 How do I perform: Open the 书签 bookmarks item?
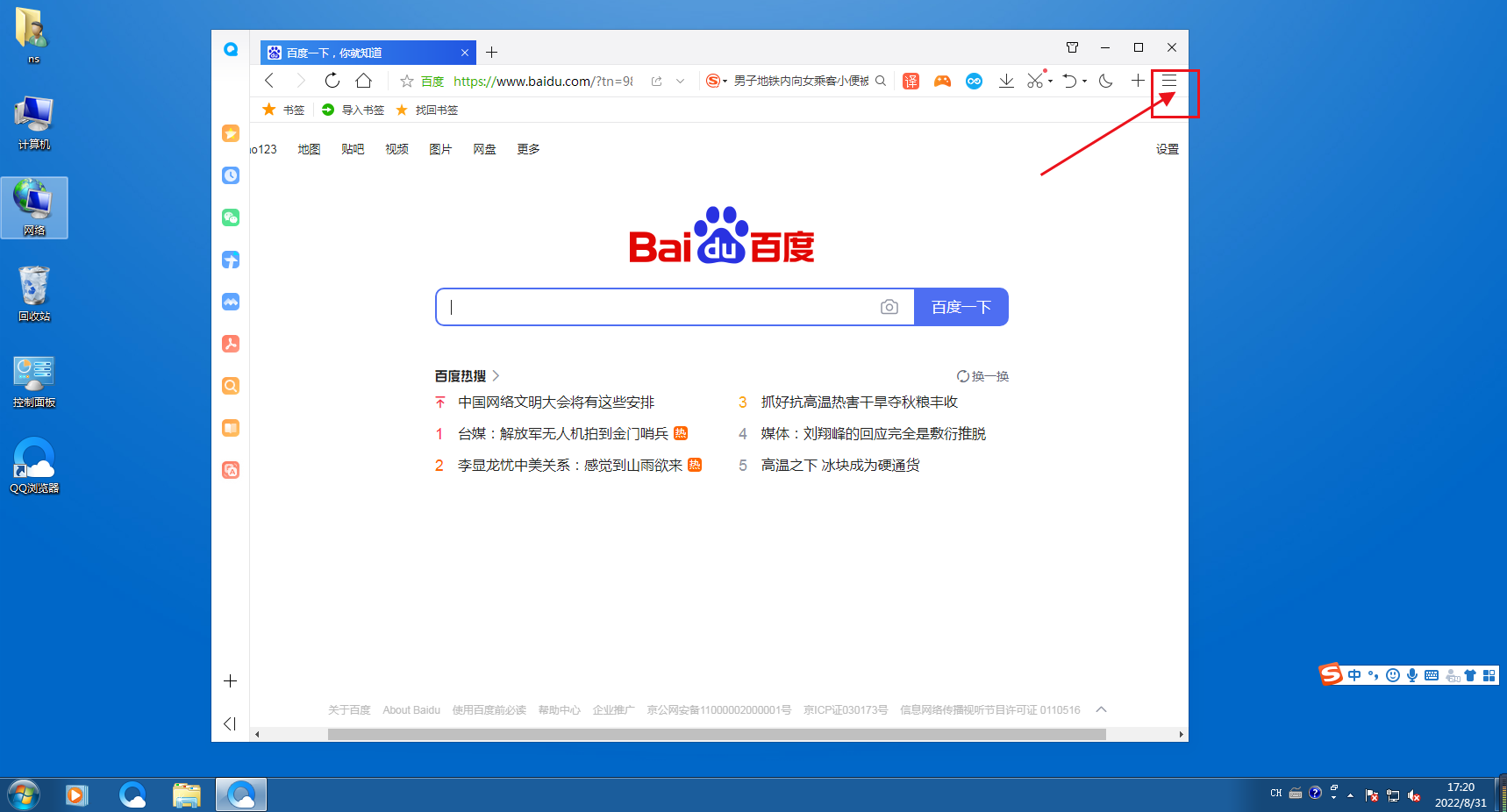pyautogui.click(x=283, y=110)
